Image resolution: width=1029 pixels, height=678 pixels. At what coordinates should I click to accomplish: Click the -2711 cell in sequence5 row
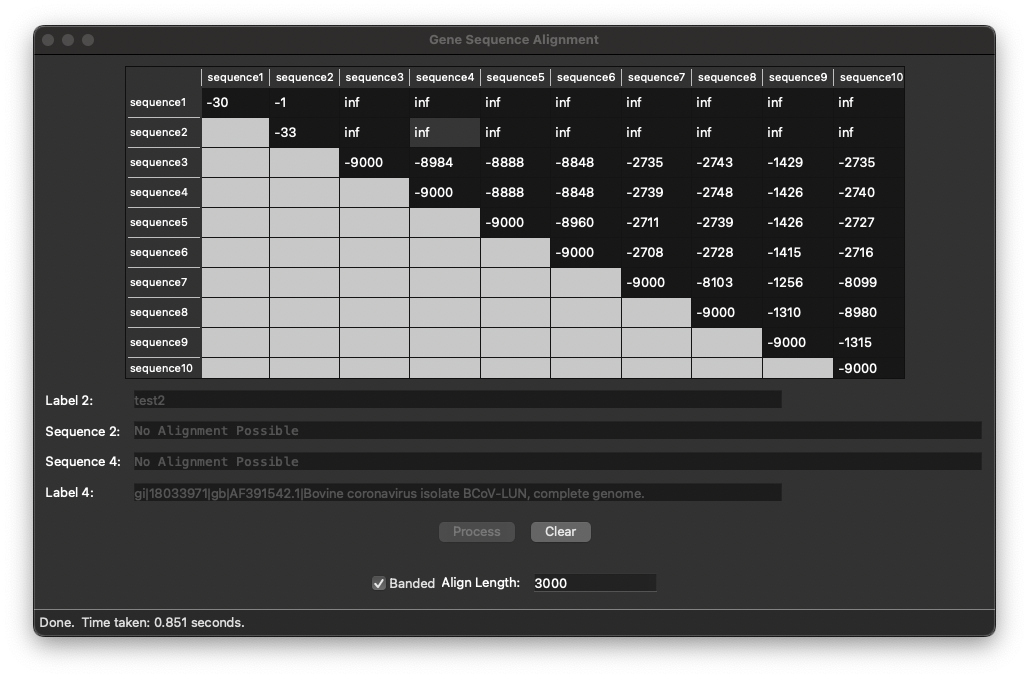(656, 222)
